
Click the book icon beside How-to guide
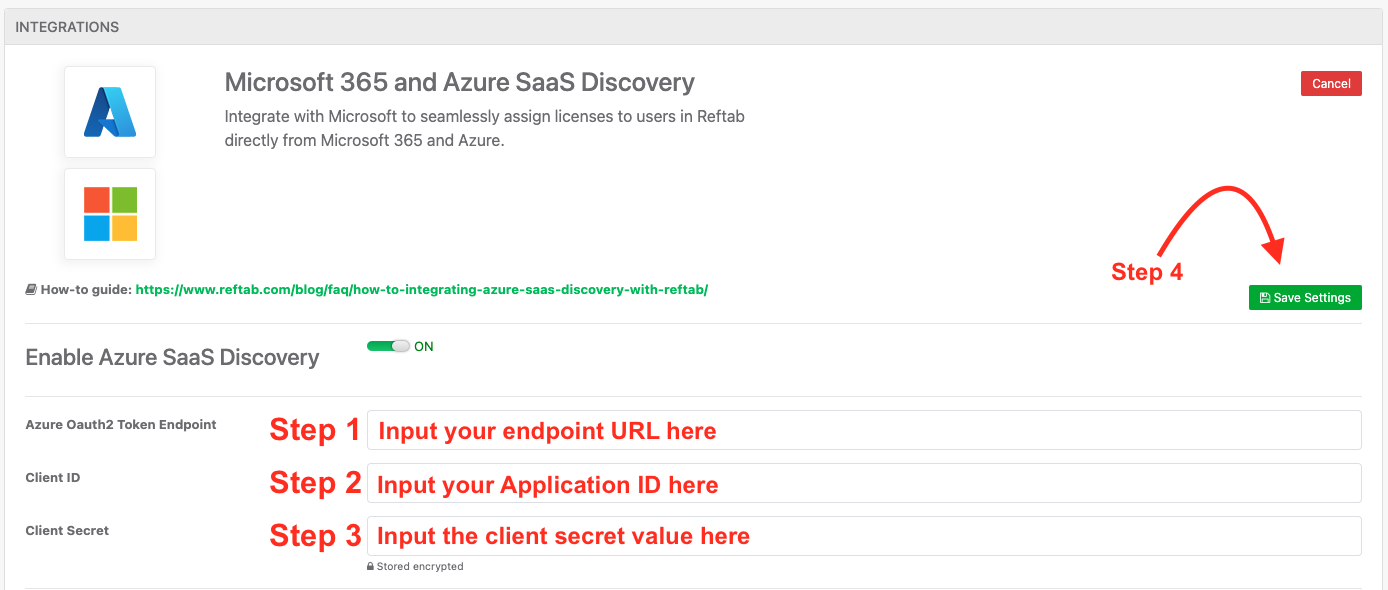[x=29, y=289]
